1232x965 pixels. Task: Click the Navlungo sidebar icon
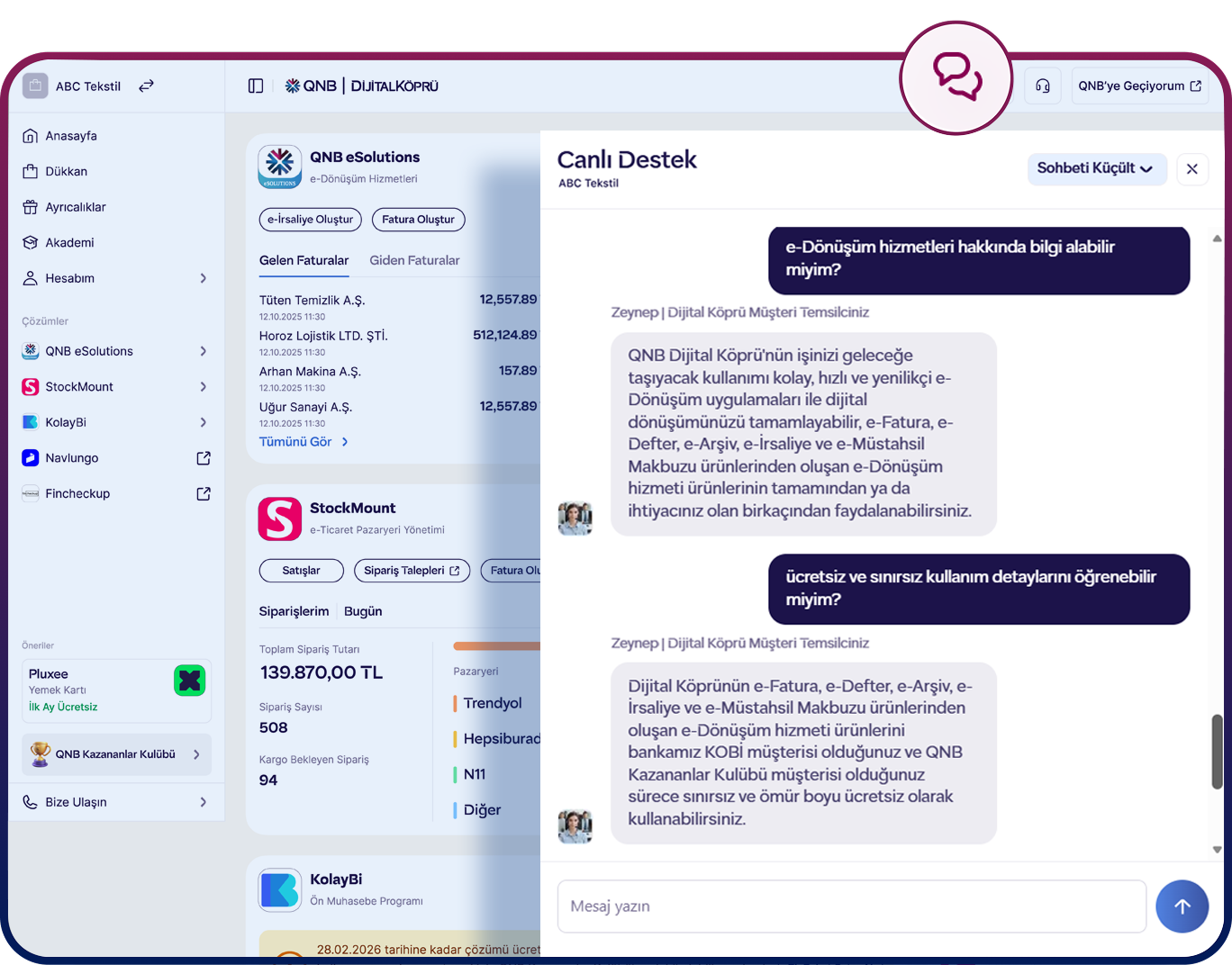30,457
